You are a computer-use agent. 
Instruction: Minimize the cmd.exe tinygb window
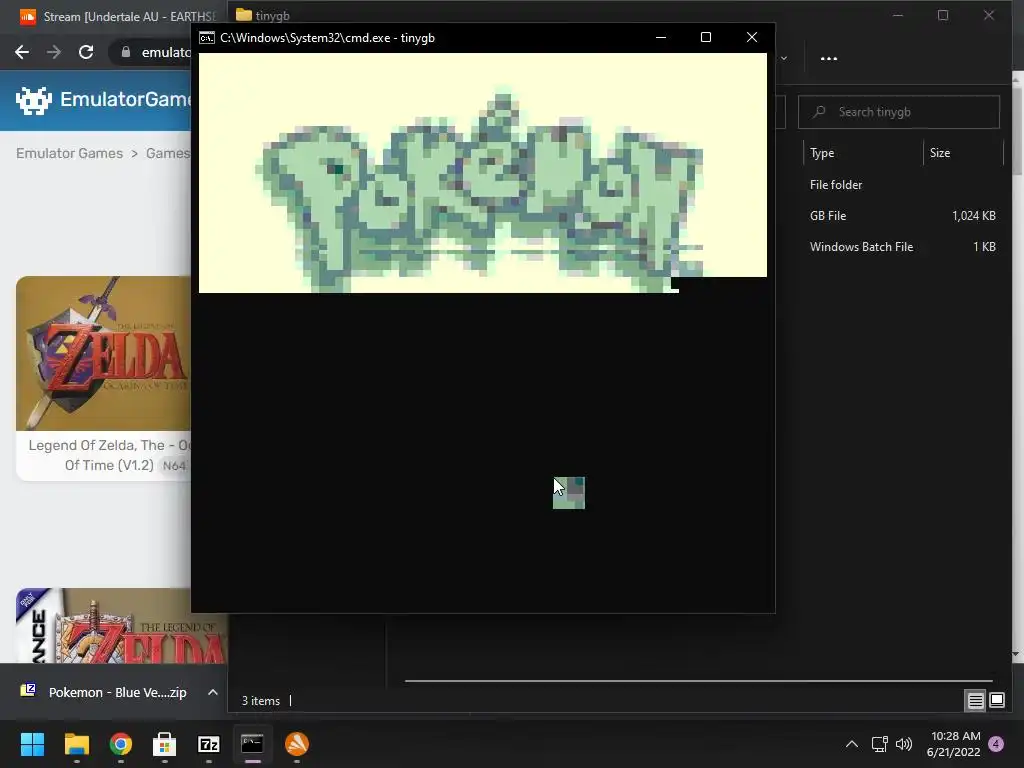(661, 37)
